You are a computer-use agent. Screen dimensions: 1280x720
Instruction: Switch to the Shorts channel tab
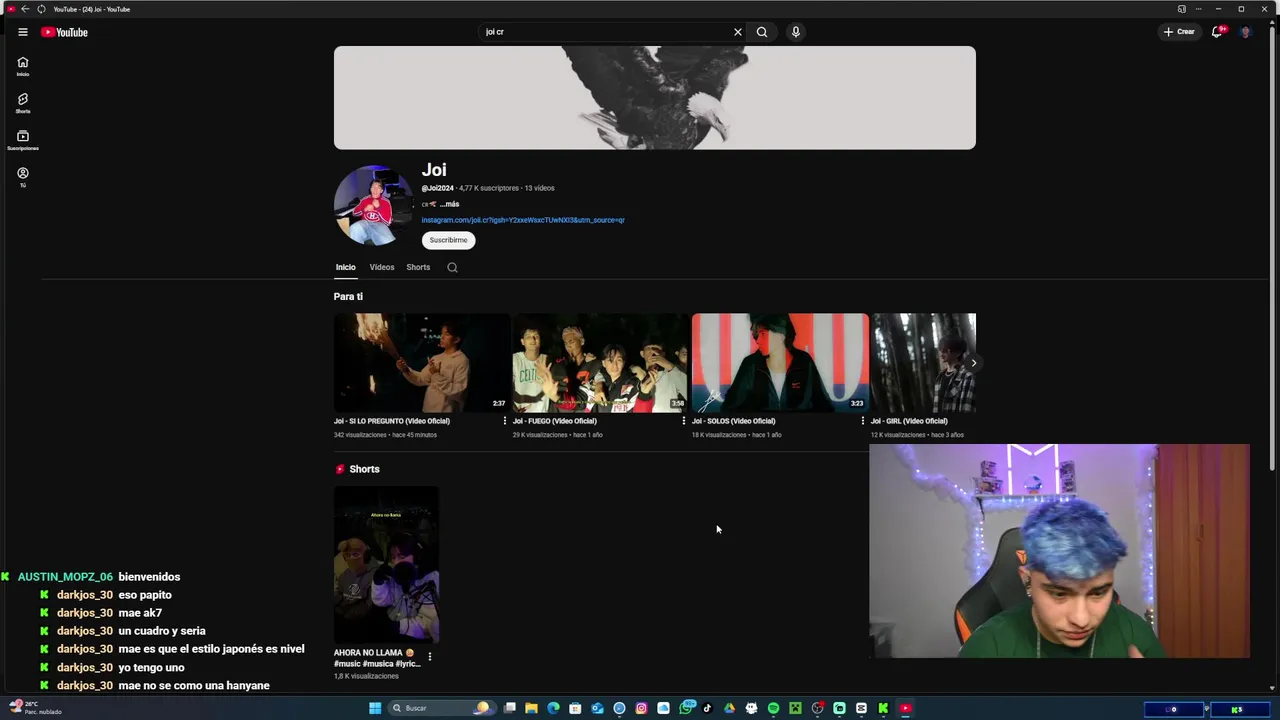[418, 267]
